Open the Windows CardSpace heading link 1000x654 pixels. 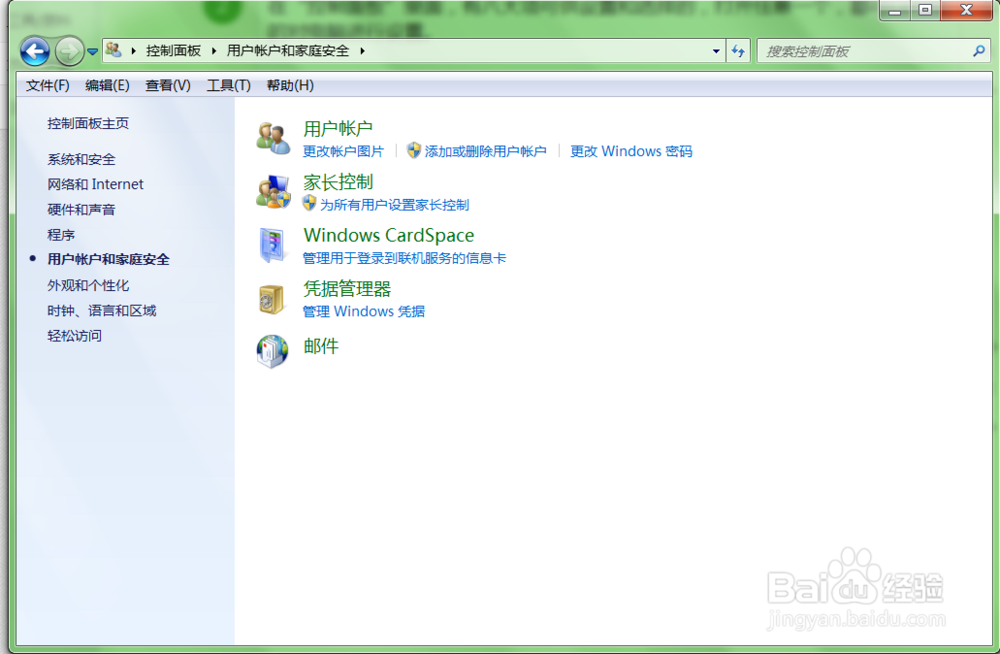388,235
